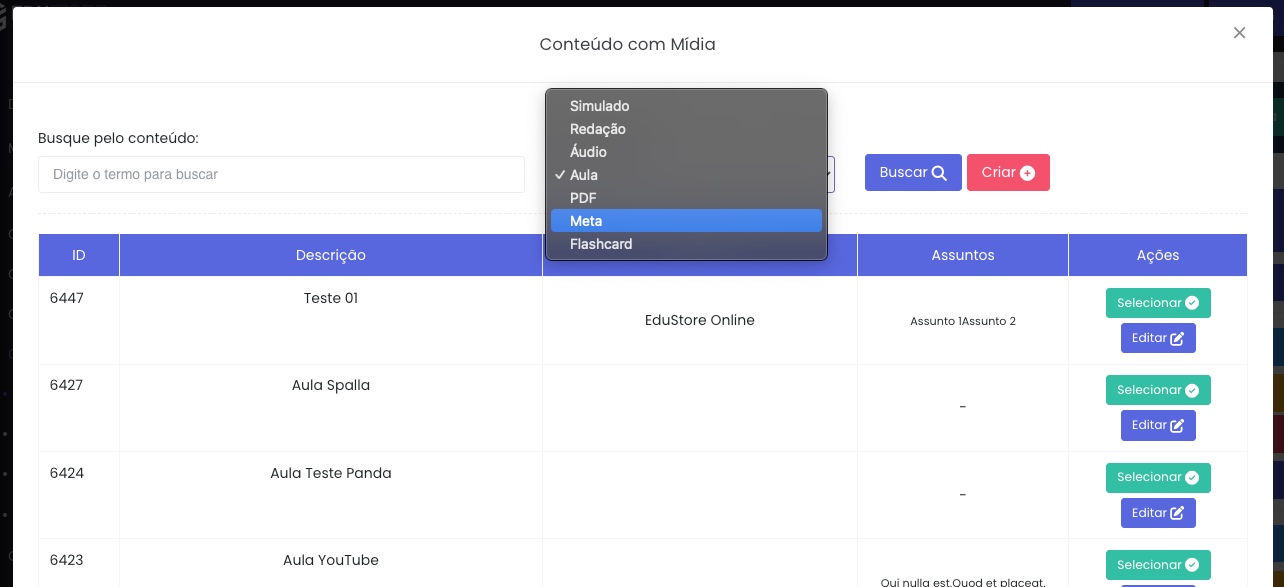Screen dimensions: 1284x587
Task: Select the Aula YouTube content
Action: pos(1158,565)
